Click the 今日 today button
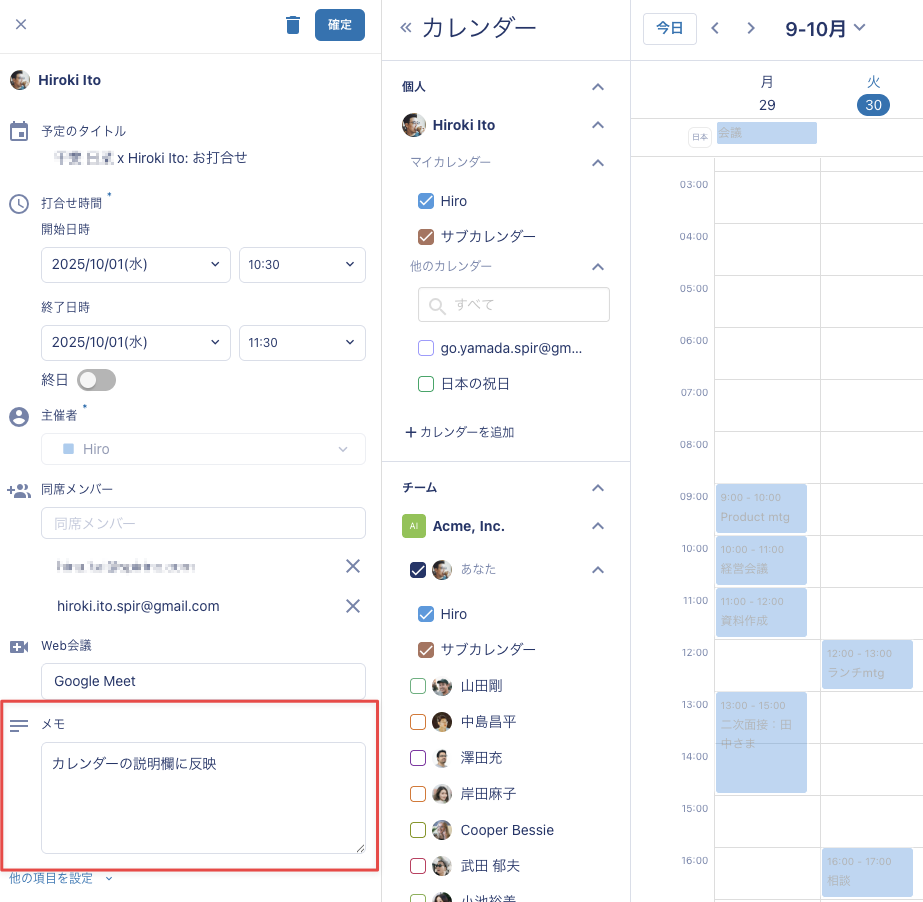Image resolution: width=923 pixels, height=902 pixels. pos(669,28)
